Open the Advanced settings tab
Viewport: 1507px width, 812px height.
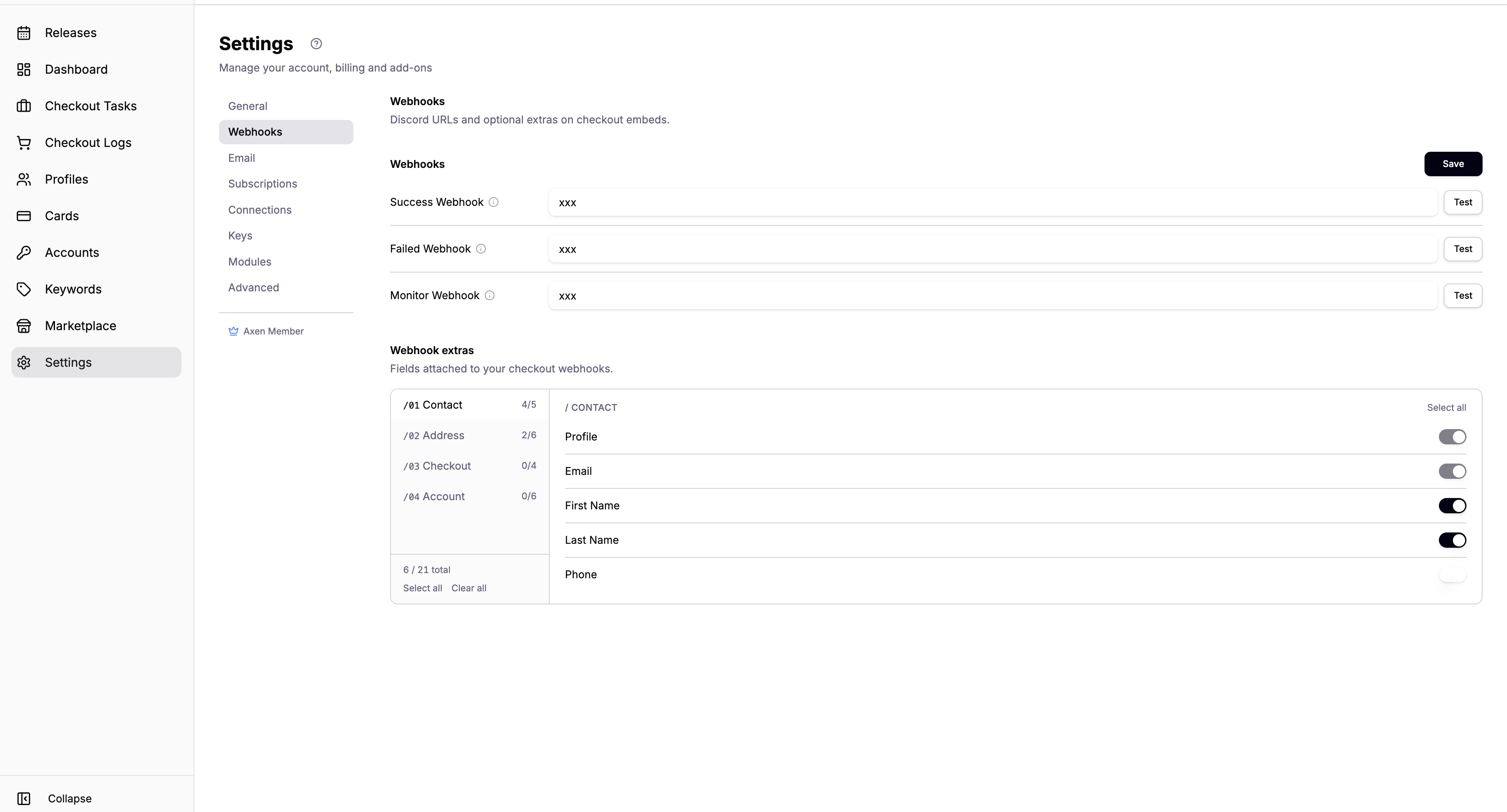[285, 288]
